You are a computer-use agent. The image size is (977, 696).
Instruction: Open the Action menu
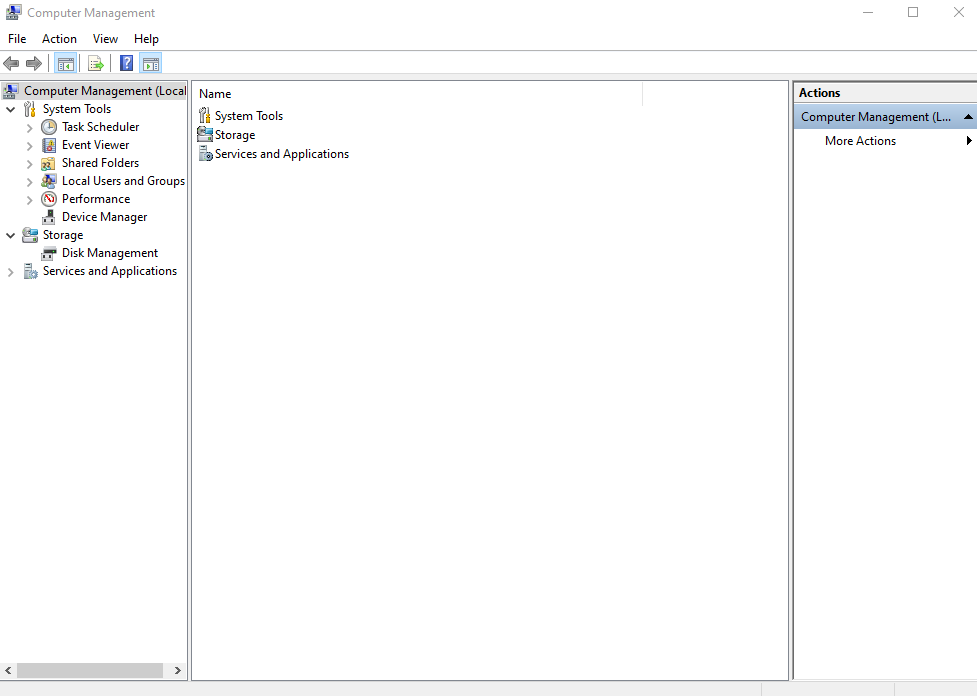pos(59,38)
